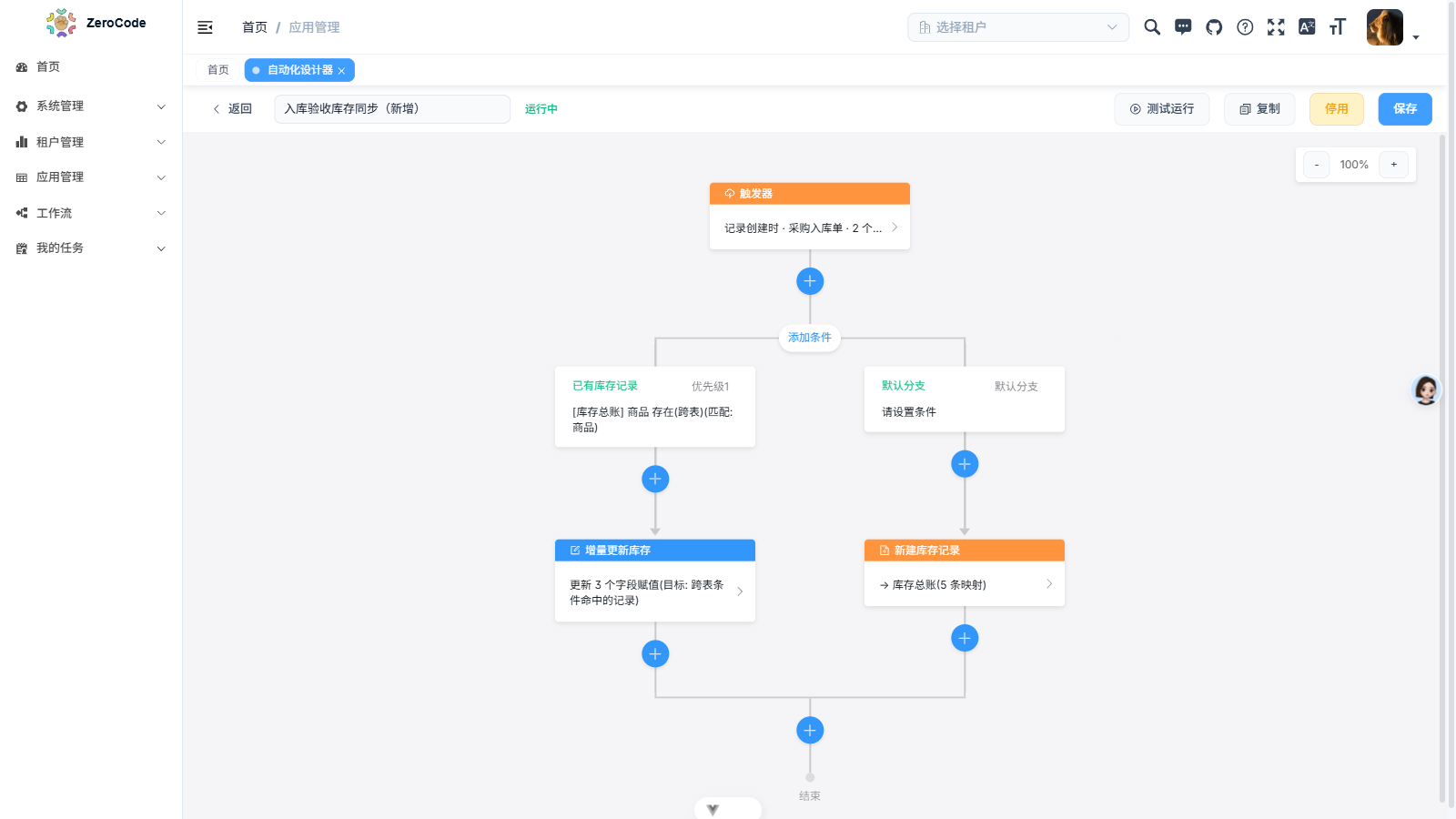
Task: Edit the workflow name input field
Action: tap(392, 109)
